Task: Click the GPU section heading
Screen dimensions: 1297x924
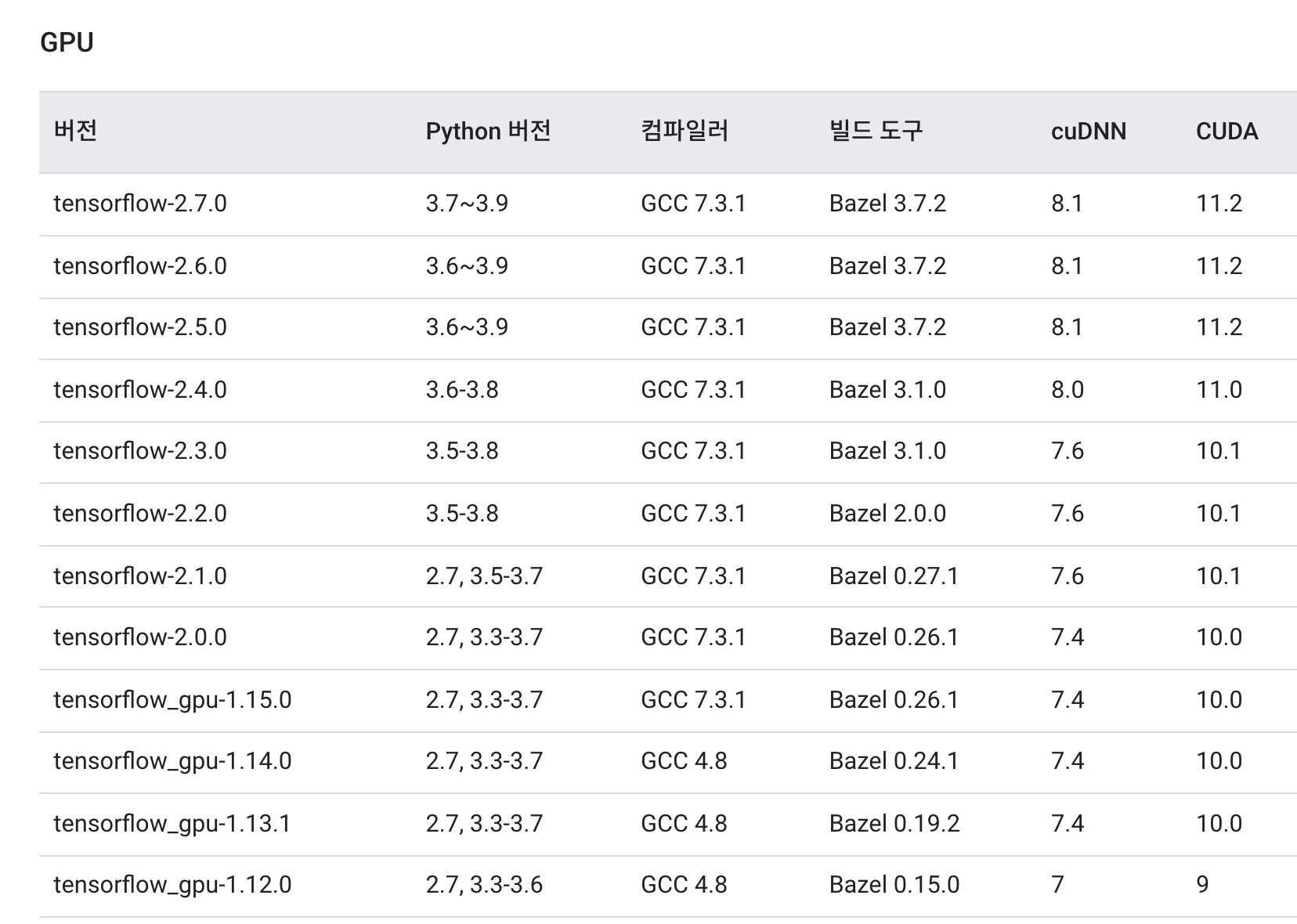Action: pyautogui.click(x=67, y=42)
